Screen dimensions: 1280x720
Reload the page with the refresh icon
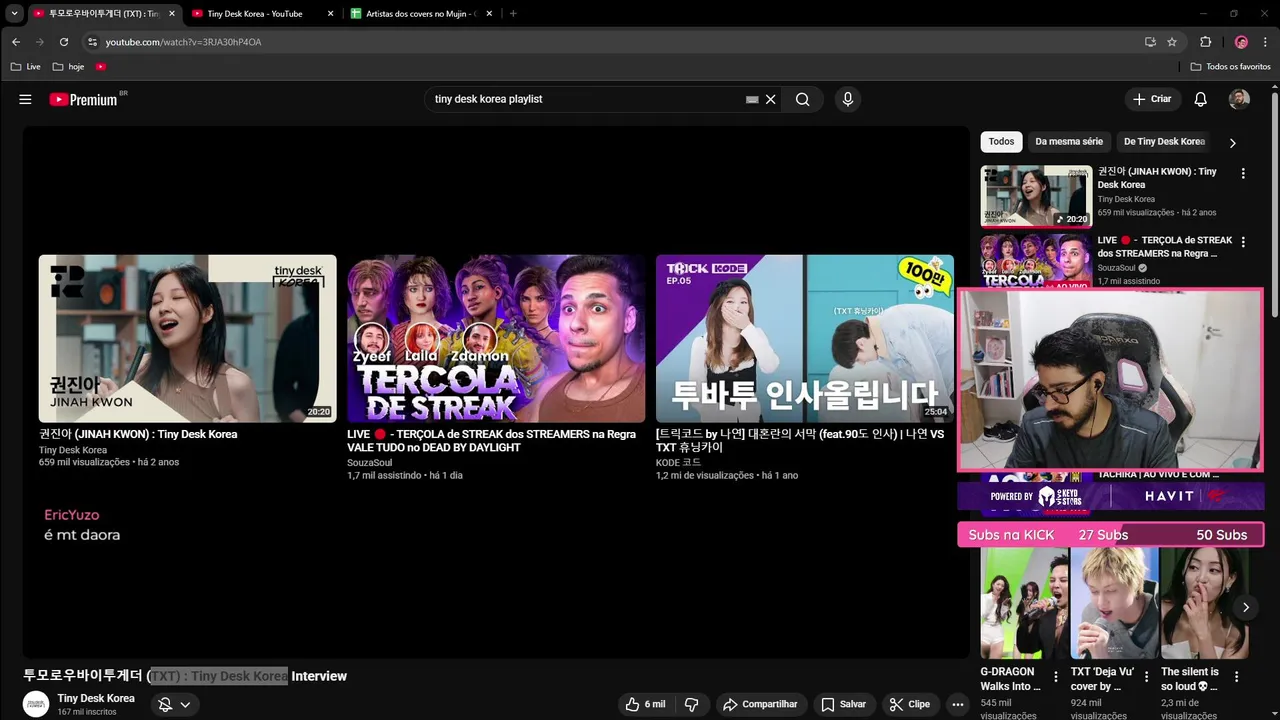pos(64,42)
